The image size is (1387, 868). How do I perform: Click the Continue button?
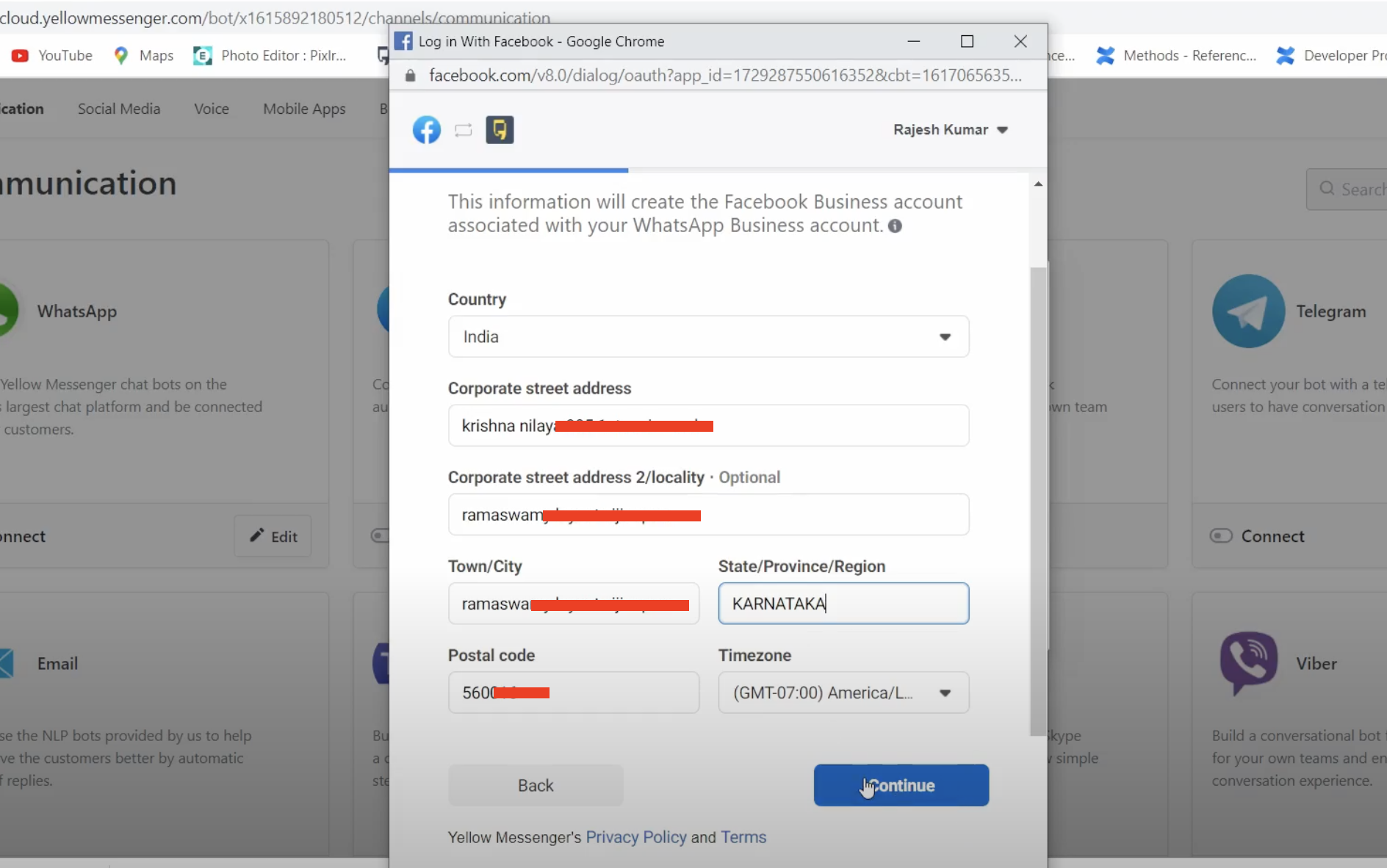tap(901, 785)
